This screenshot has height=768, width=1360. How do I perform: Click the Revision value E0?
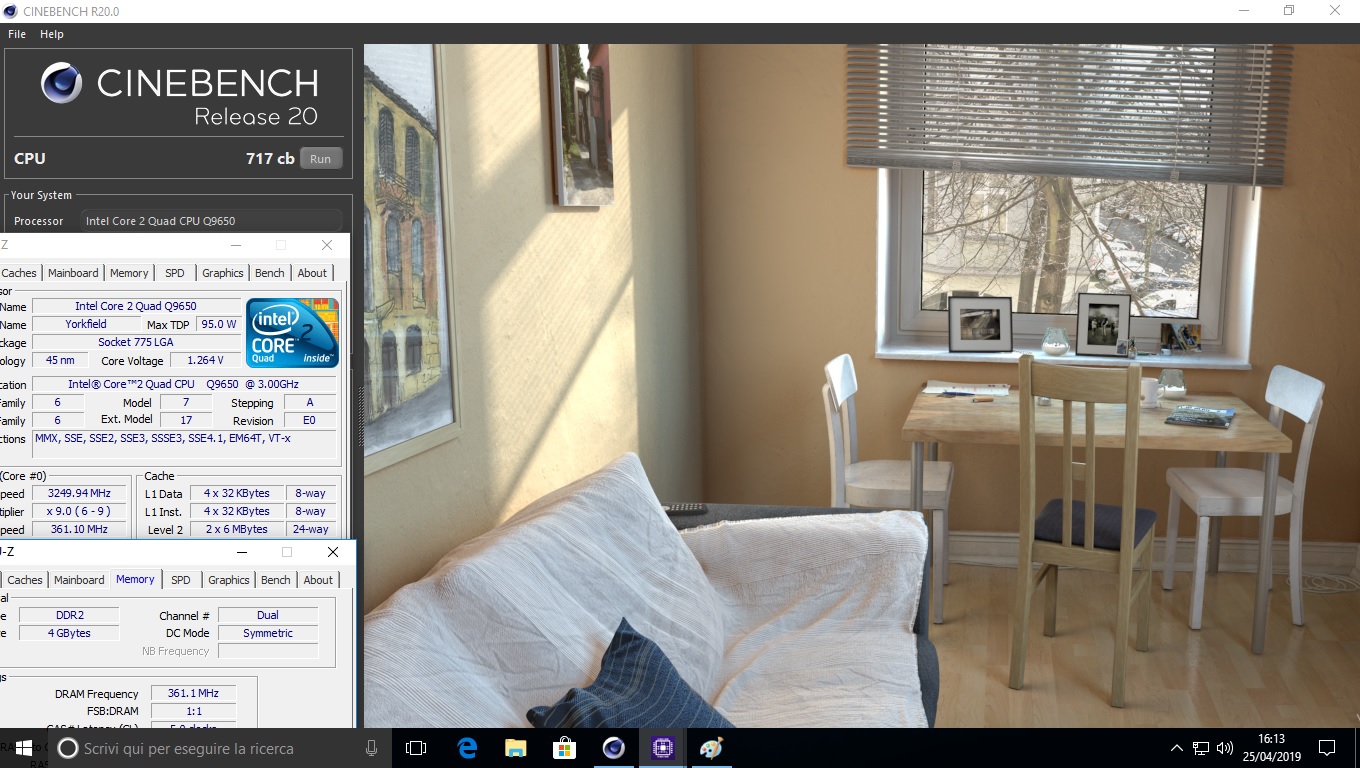tap(310, 420)
